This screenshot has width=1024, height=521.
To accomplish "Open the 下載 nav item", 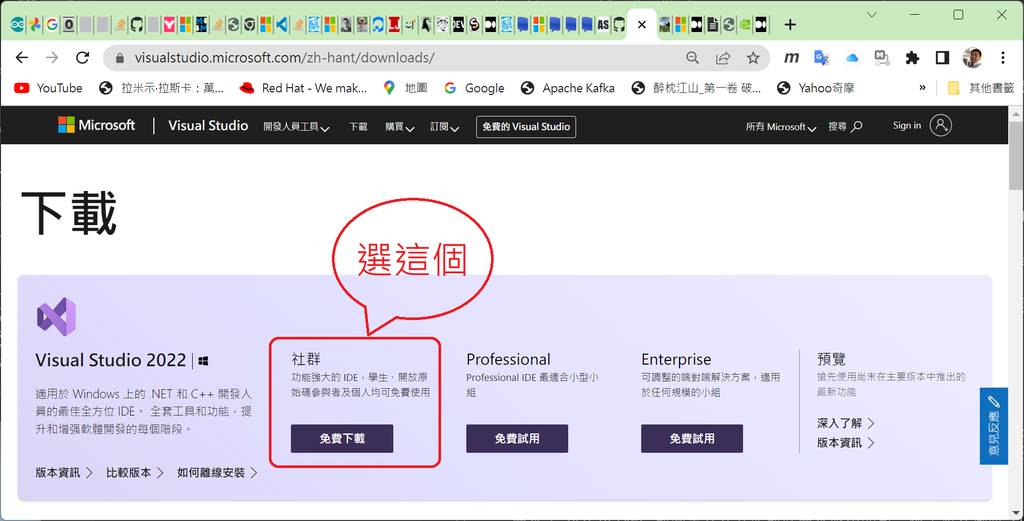I will pos(358,127).
